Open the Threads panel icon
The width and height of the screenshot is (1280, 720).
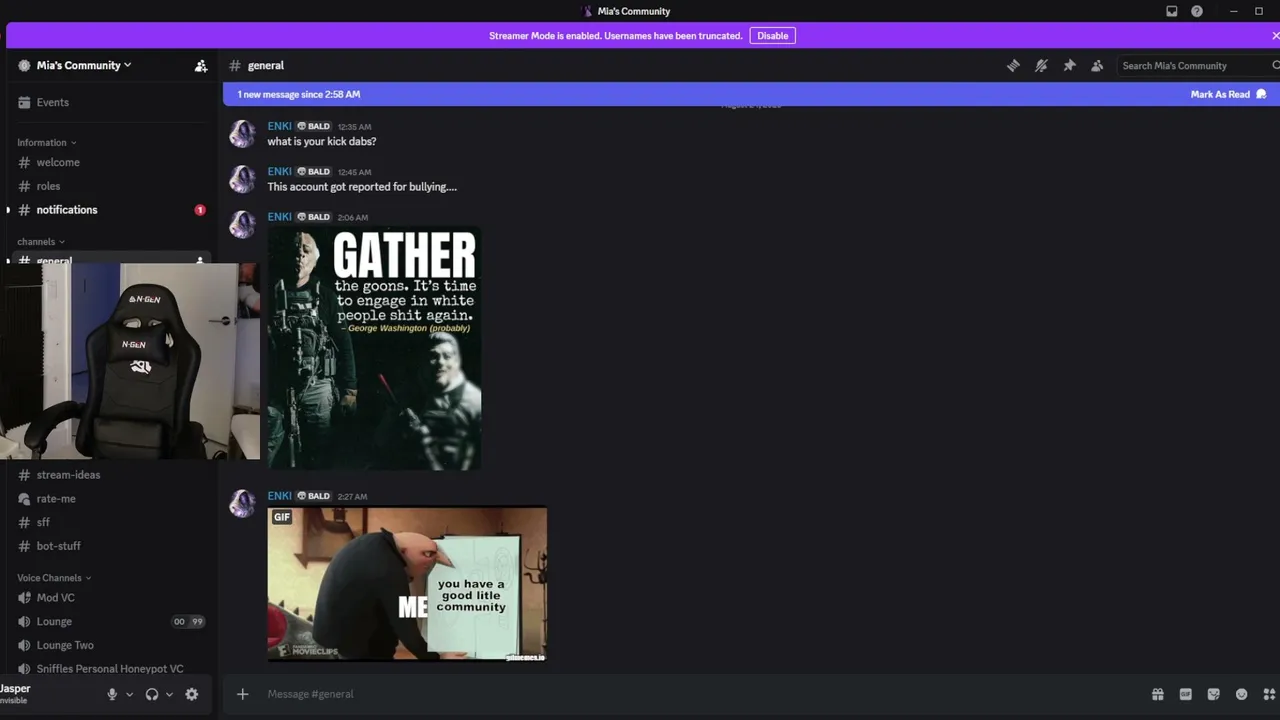pyautogui.click(x=1013, y=66)
